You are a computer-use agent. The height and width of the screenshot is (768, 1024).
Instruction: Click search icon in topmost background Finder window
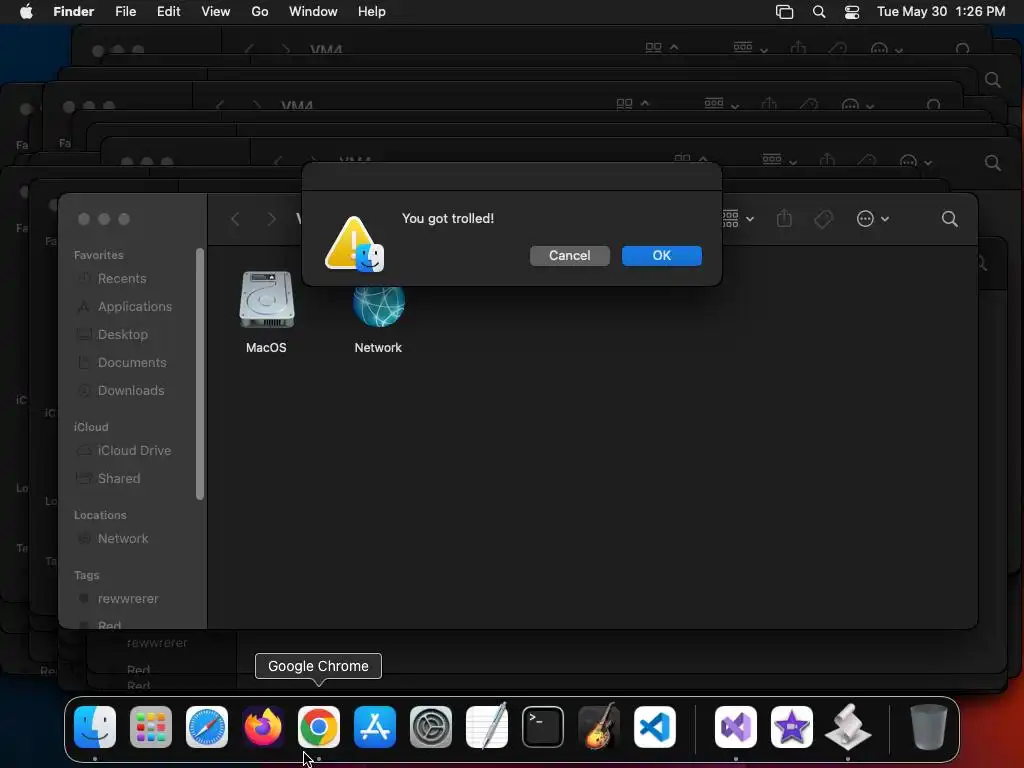(963, 50)
